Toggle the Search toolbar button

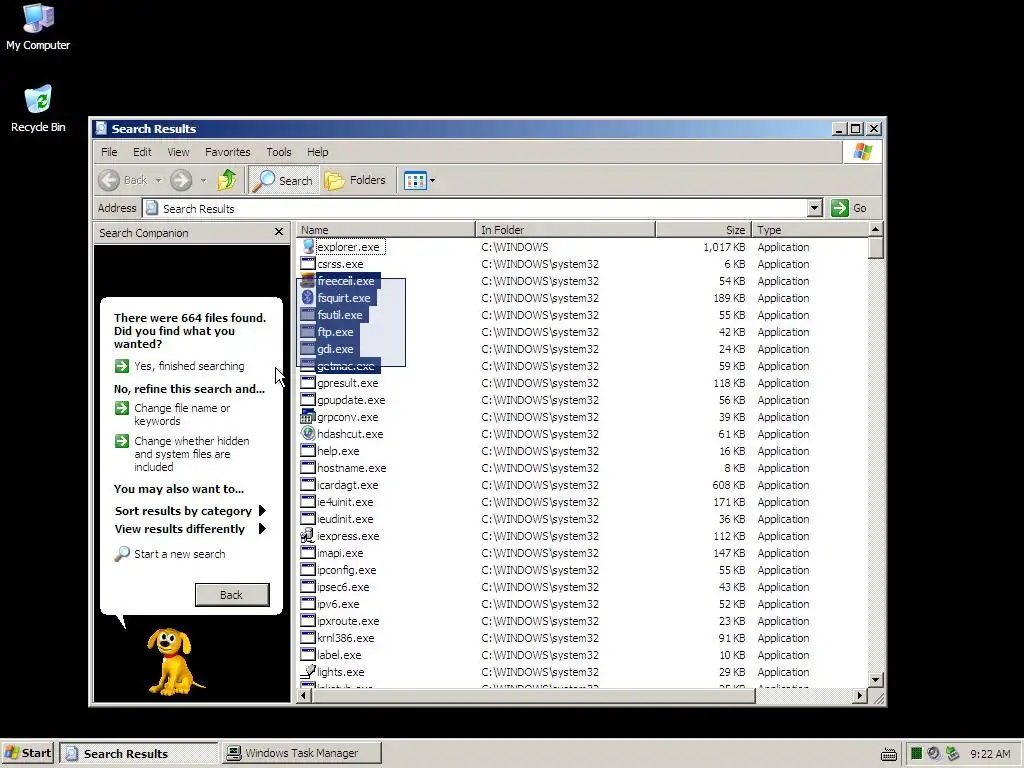tap(283, 180)
